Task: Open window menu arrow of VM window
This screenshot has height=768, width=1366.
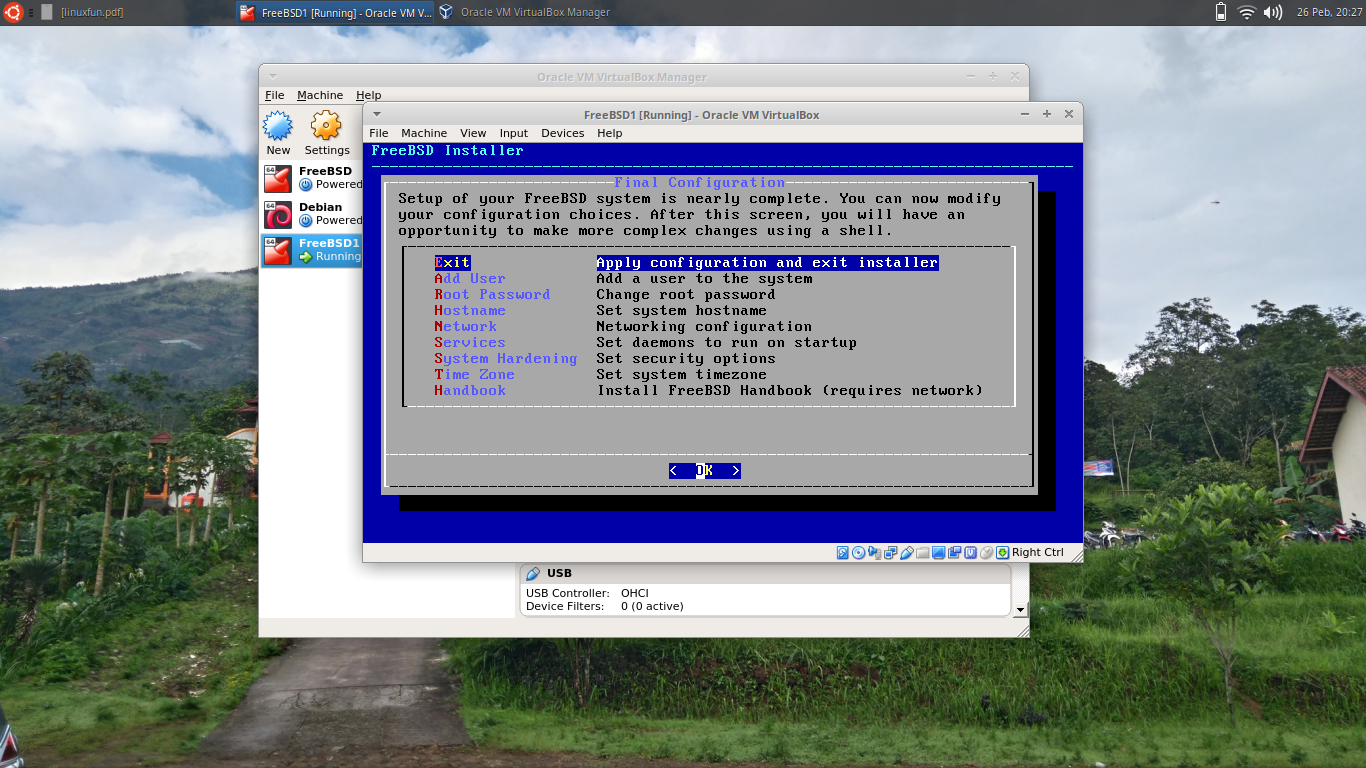Action: (377, 114)
